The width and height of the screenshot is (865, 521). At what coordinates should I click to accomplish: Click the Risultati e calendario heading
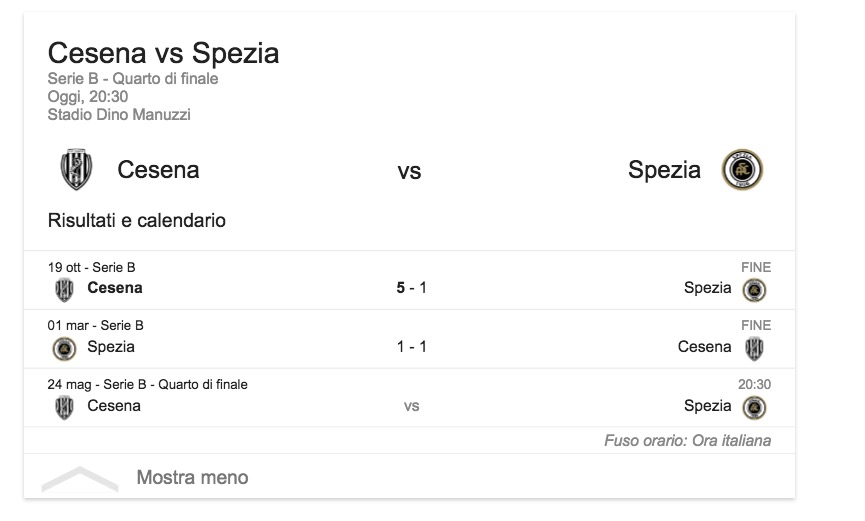136,220
